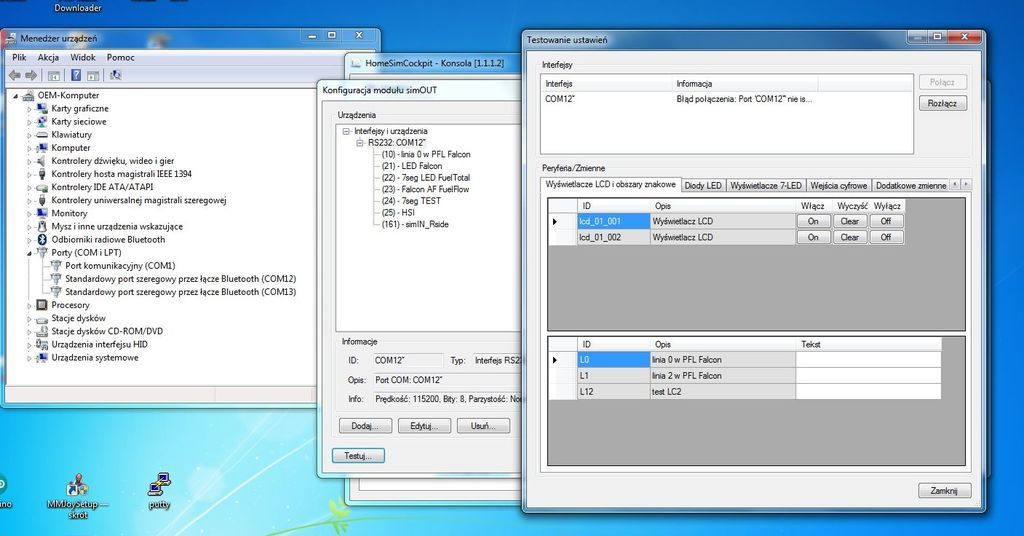This screenshot has width=1024, height=536.
Task: Select the Bluetooth radios device icon
Action: point(42,240)
